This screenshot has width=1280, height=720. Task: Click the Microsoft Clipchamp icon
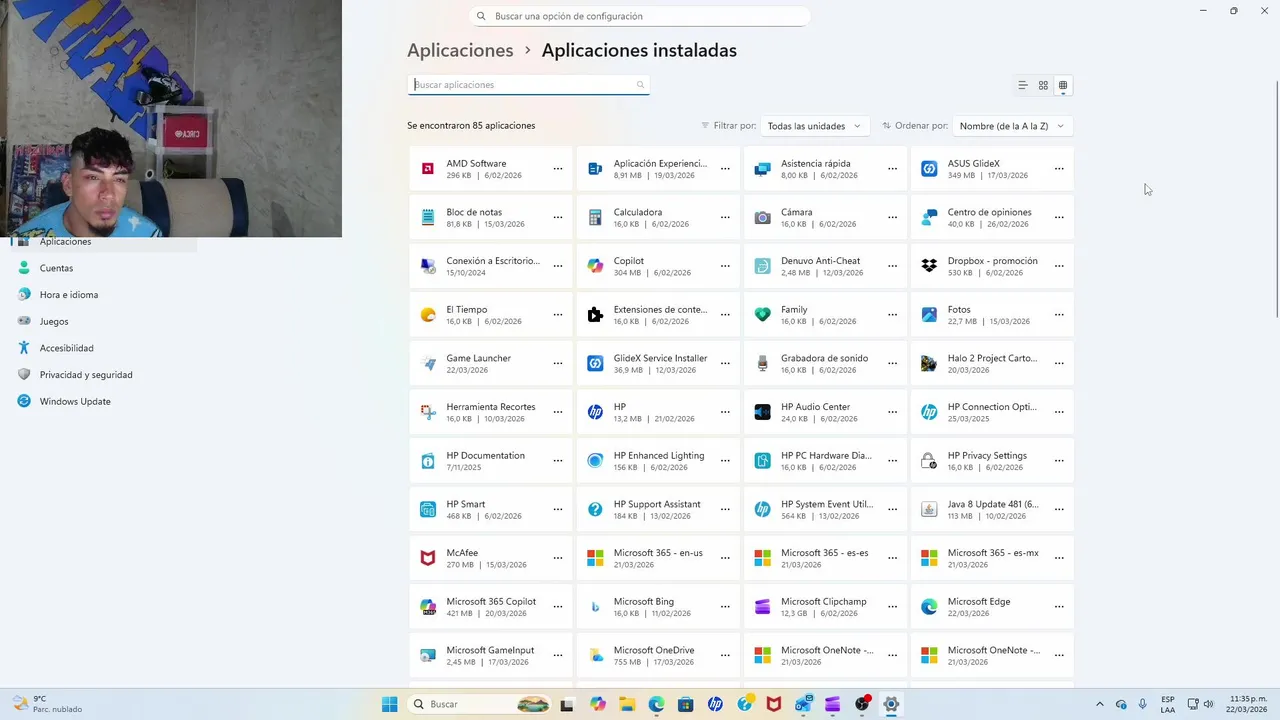[762, 607]
